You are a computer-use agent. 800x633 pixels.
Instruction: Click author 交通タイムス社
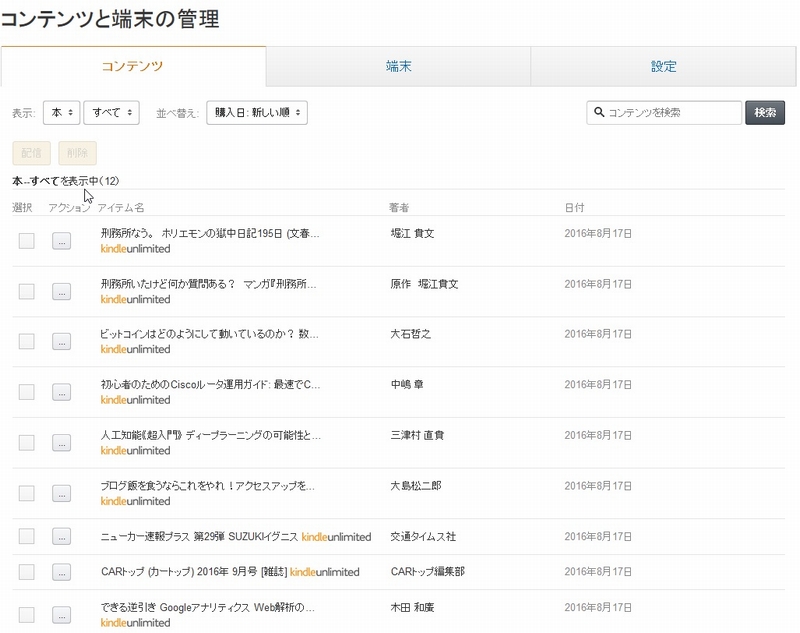[x=423, y=537]
